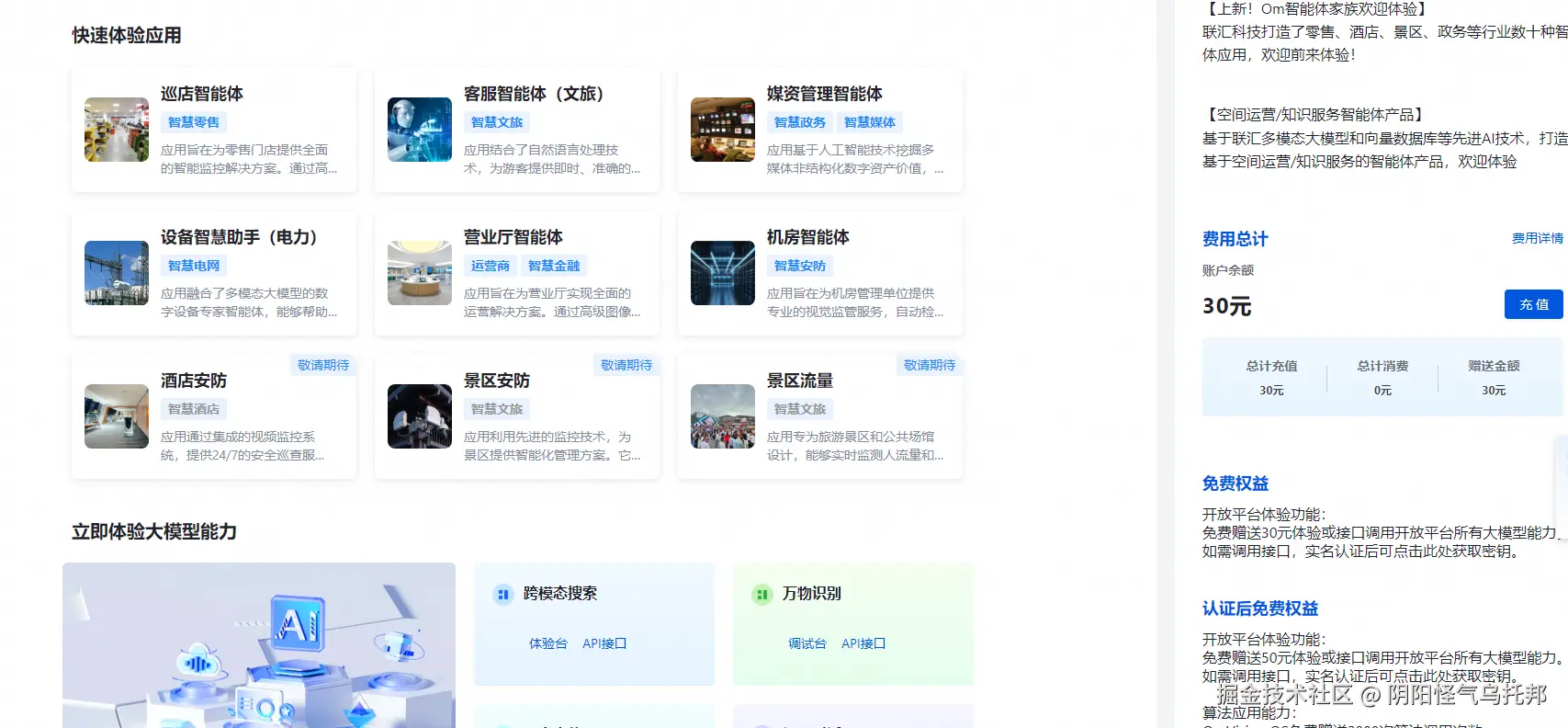Click the 认证后免费权益 heading
1568x728 pixels.
[x=1260, y=609]
